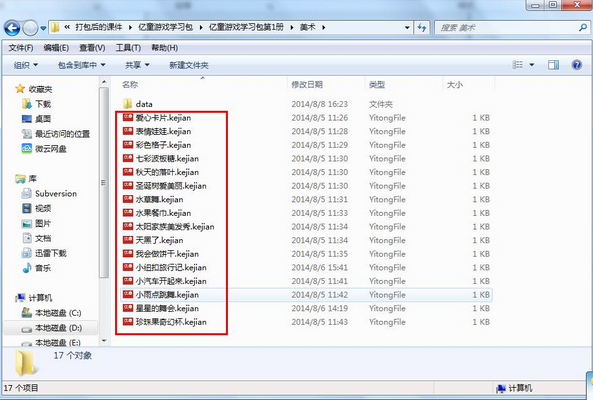Expand the change view options dropdown arrow
Viewport: 593px width, 400px height.
coord(532,65)
